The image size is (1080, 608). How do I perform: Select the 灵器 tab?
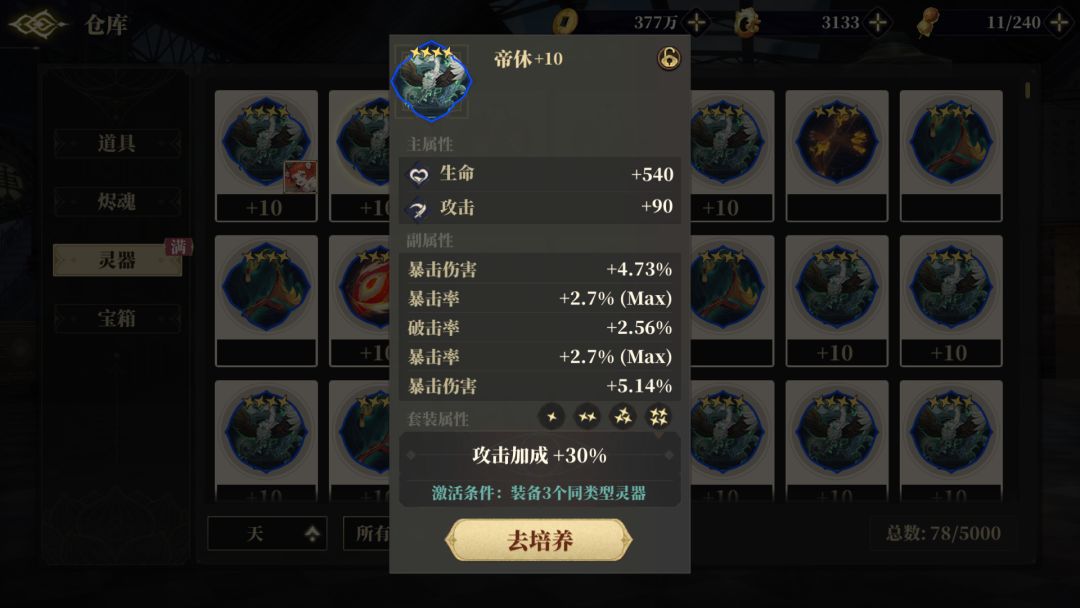(x=117, y=260)
